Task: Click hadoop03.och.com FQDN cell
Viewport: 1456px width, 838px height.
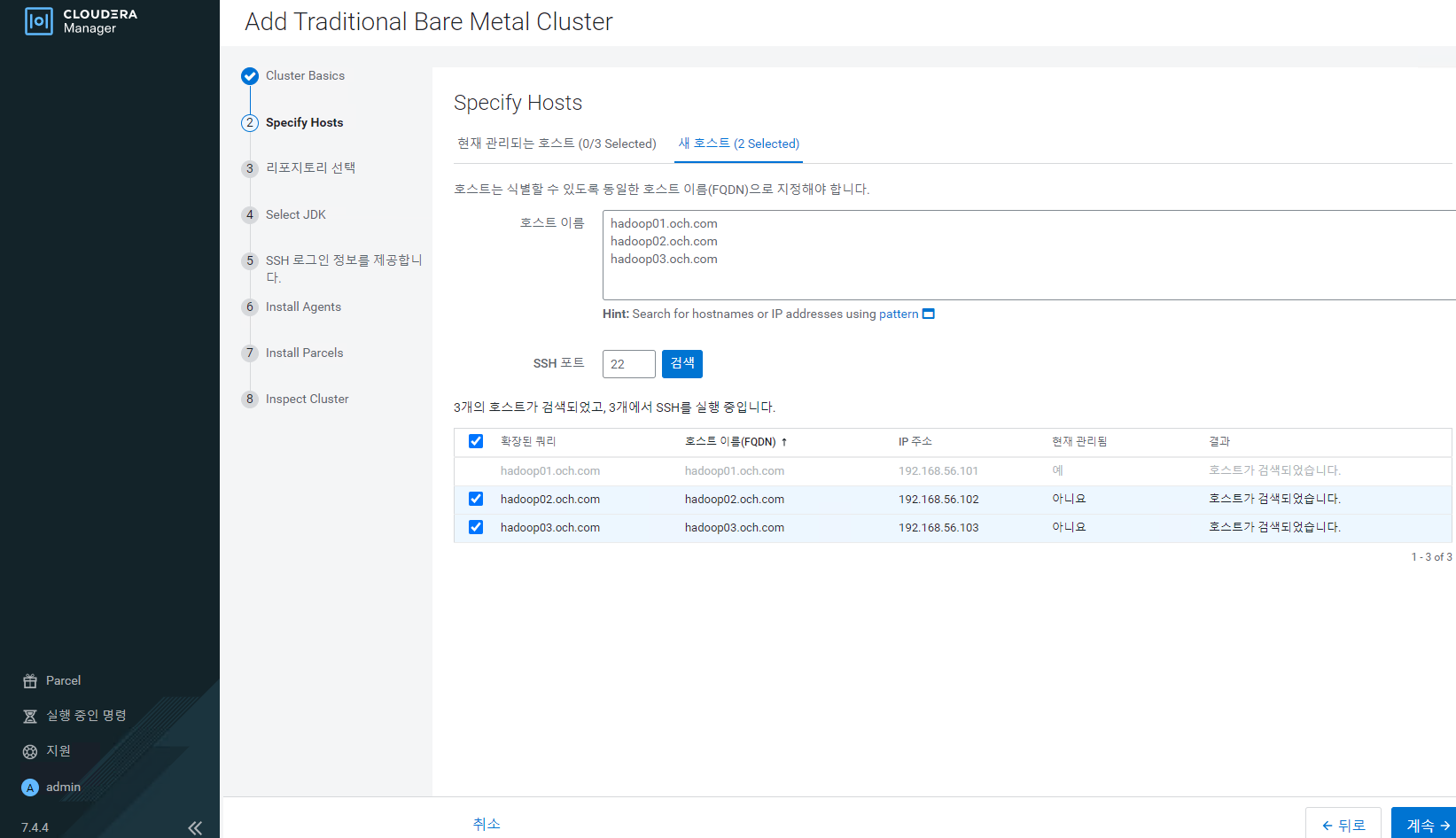Action: 735,528
